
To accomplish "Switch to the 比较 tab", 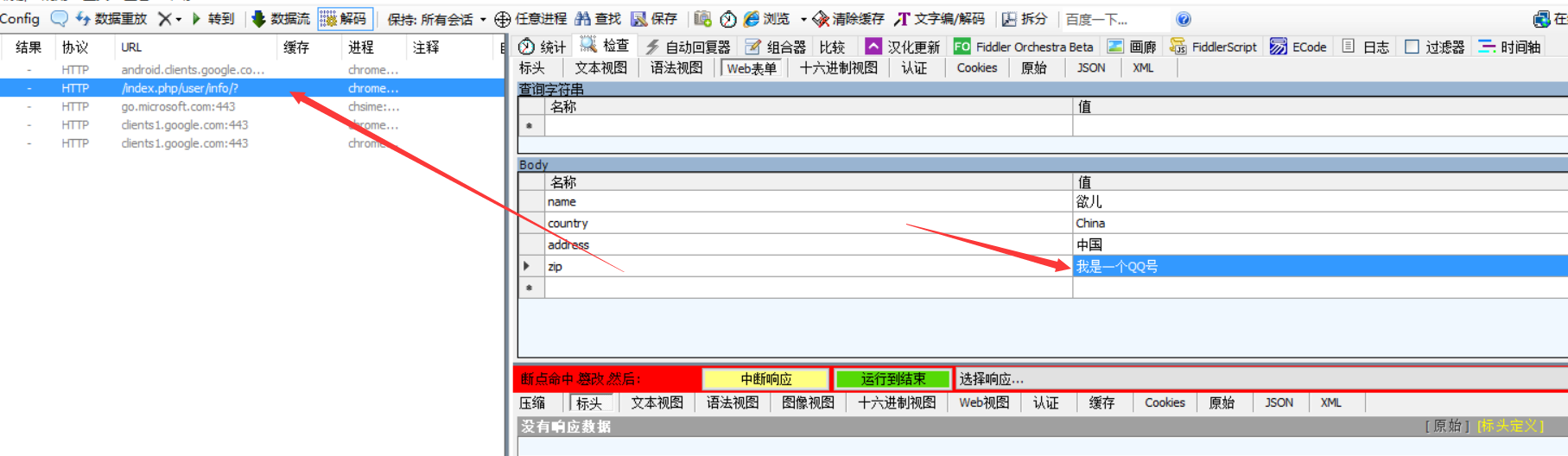I will (832, 47).
